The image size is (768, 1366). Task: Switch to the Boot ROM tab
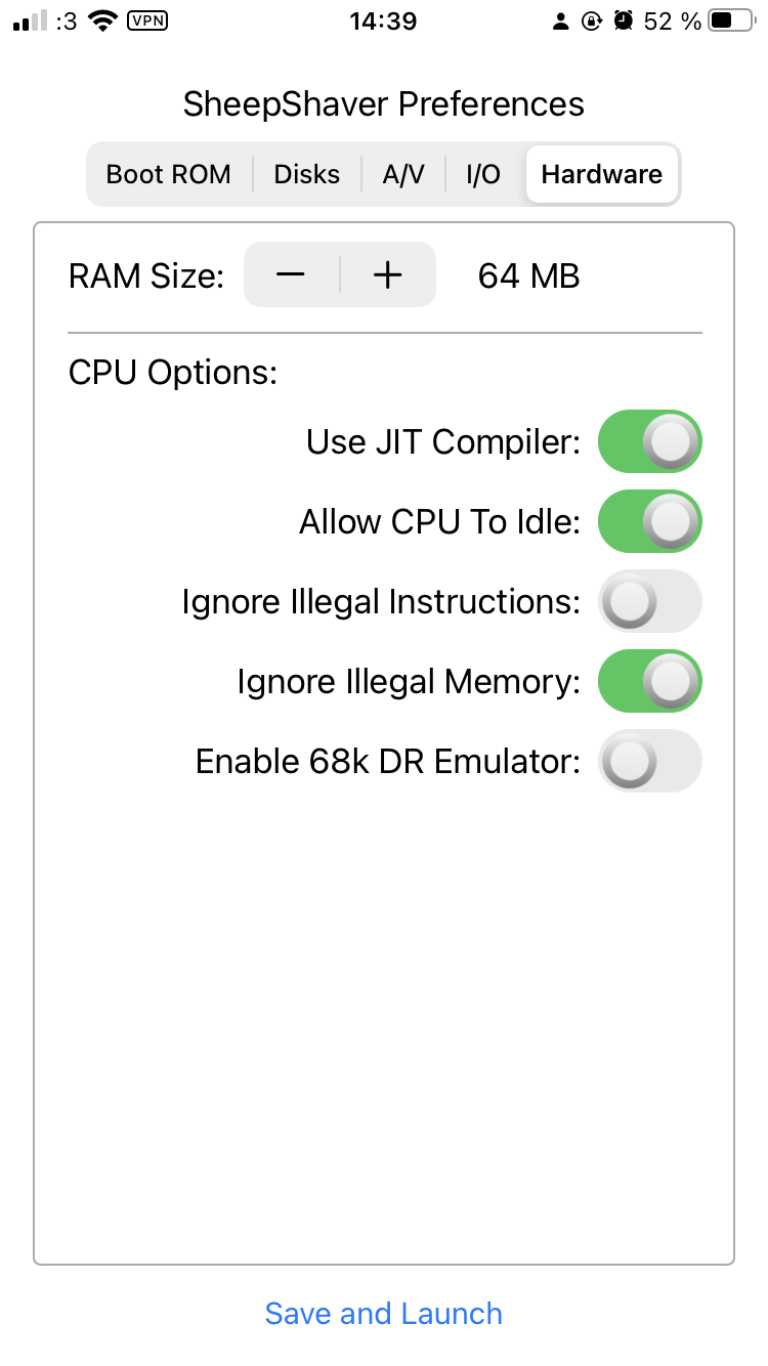click(168, 174)
